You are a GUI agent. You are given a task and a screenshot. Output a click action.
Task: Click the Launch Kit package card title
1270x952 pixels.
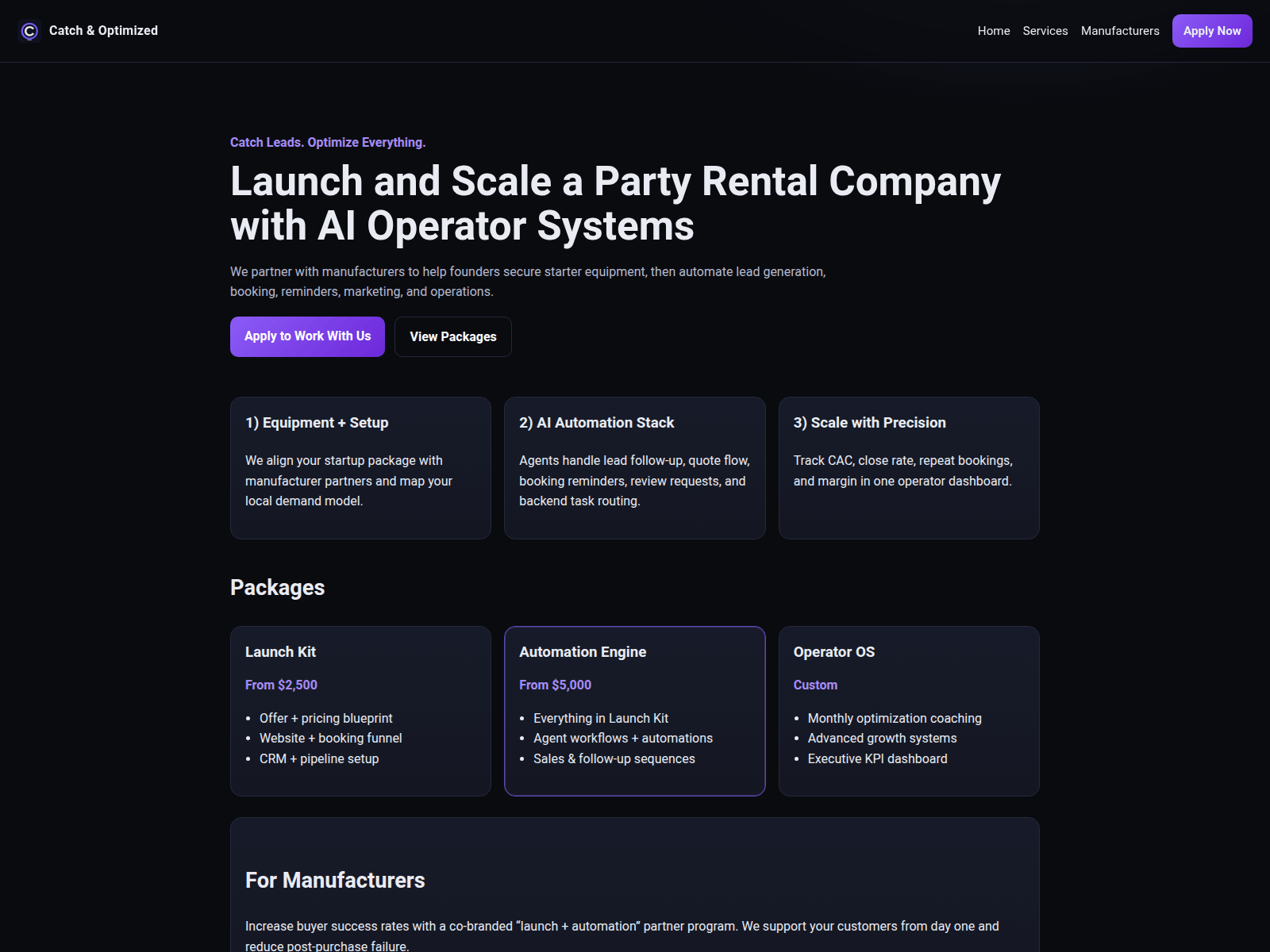tap(280, 652)
